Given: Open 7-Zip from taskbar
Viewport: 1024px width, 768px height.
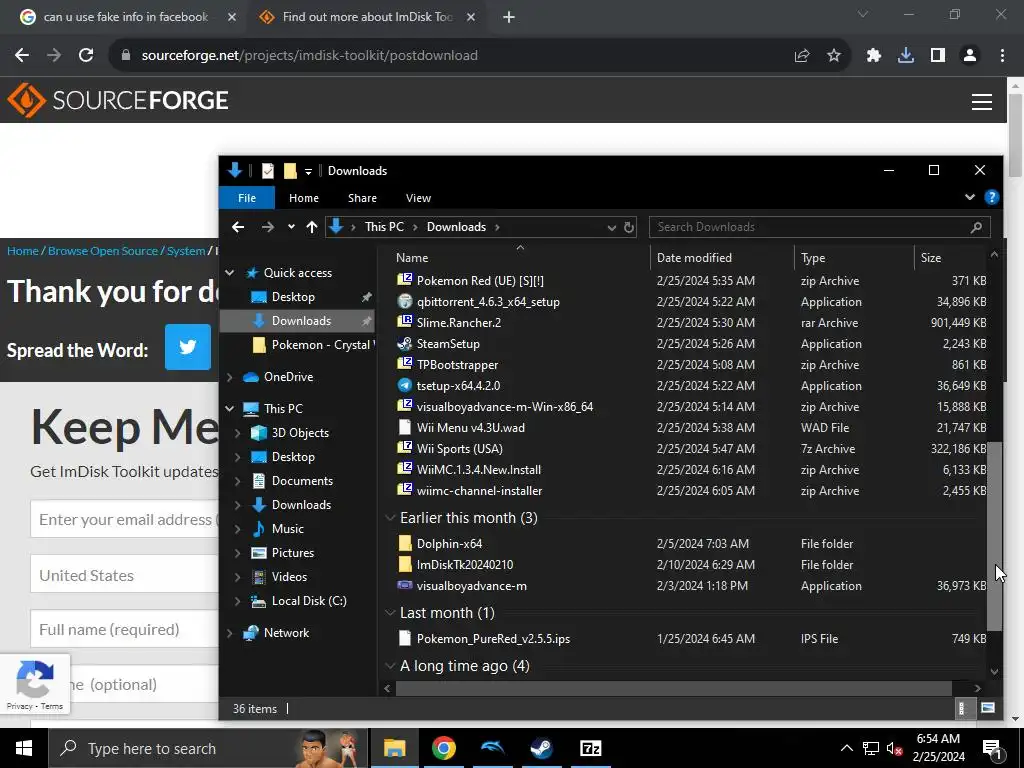Looking at the screenshot, I should [x=590, y=748].
